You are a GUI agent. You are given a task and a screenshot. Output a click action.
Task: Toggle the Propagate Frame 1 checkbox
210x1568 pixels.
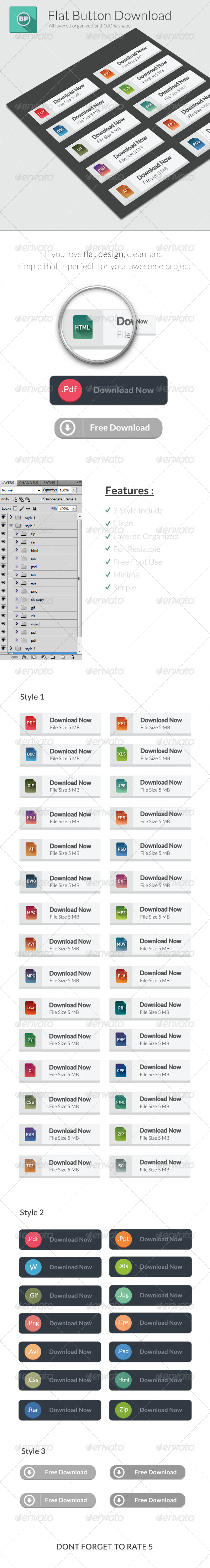pyautogui.click(x=43, y=499)
